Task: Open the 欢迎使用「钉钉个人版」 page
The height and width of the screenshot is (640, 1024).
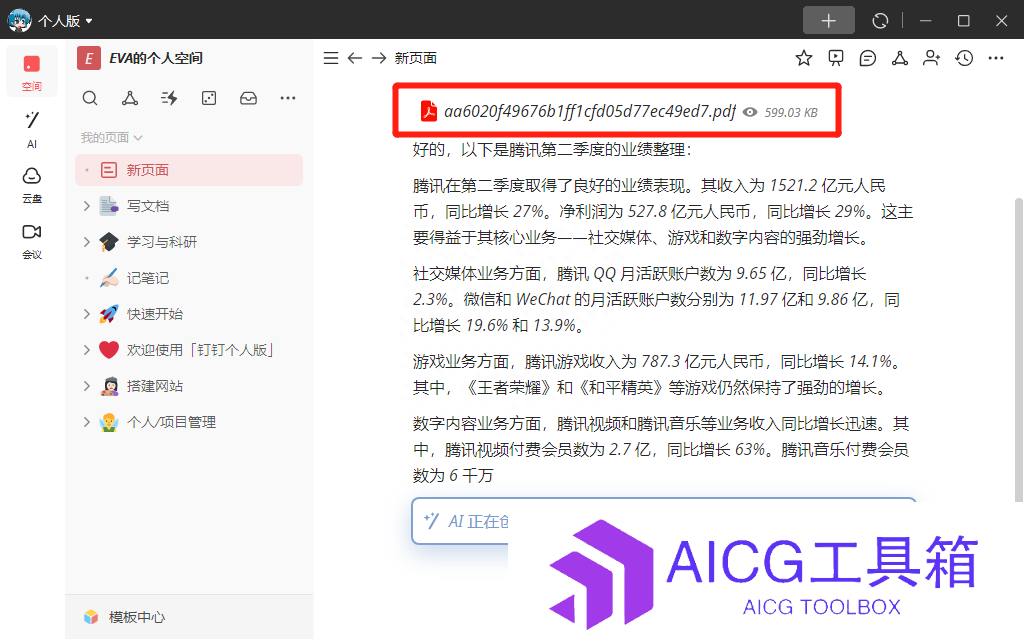Action: click(200, 350)
